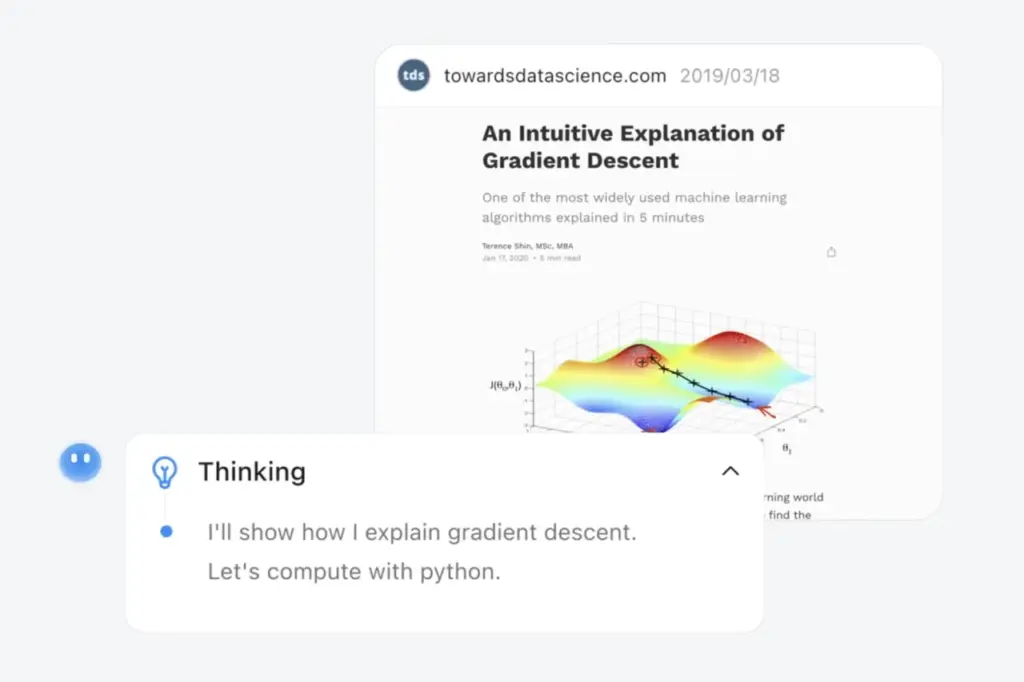This screenshot has width=1024, height=682.
Task: Click the red arrow at the descent path end
Action: click(x=766, y=410)
